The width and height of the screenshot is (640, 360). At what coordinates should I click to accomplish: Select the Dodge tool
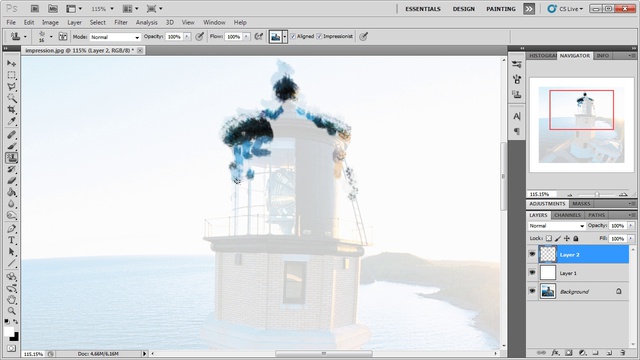[11, 215]
